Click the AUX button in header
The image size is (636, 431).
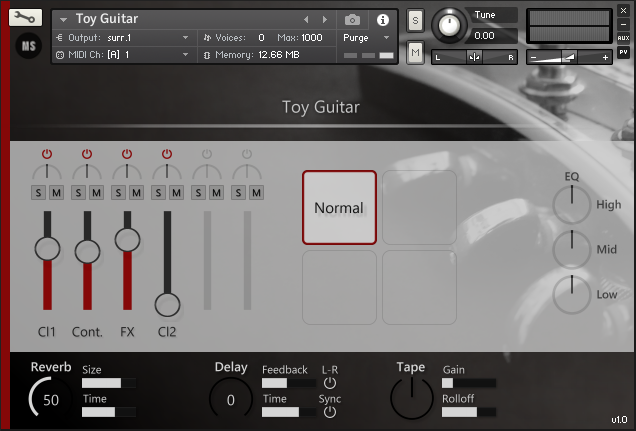pos(623,38)
